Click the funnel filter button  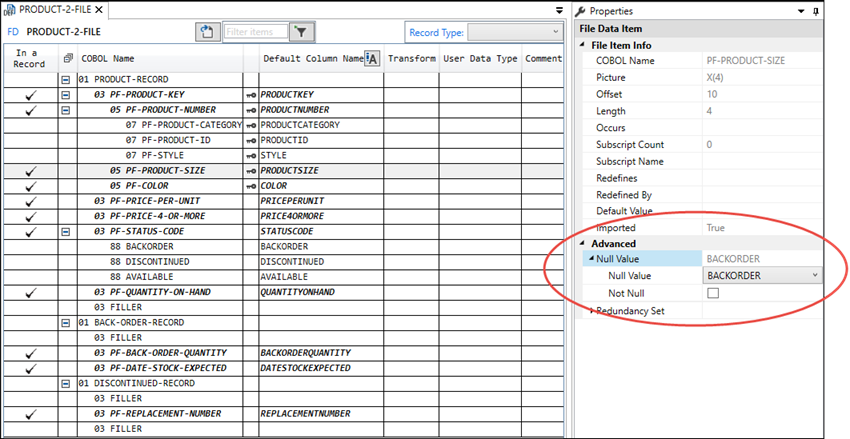(301, 32)
